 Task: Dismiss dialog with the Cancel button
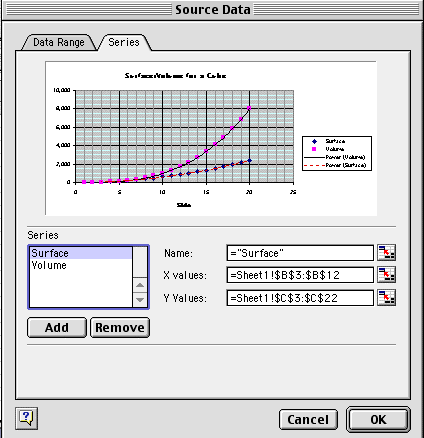[308, 419]
